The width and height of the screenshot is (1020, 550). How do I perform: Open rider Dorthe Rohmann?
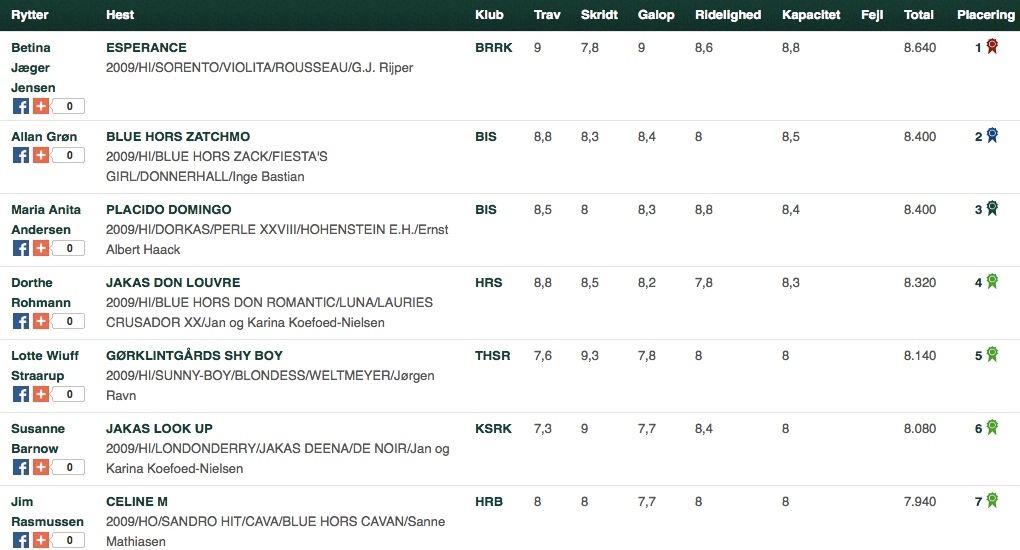click(41, 292)
